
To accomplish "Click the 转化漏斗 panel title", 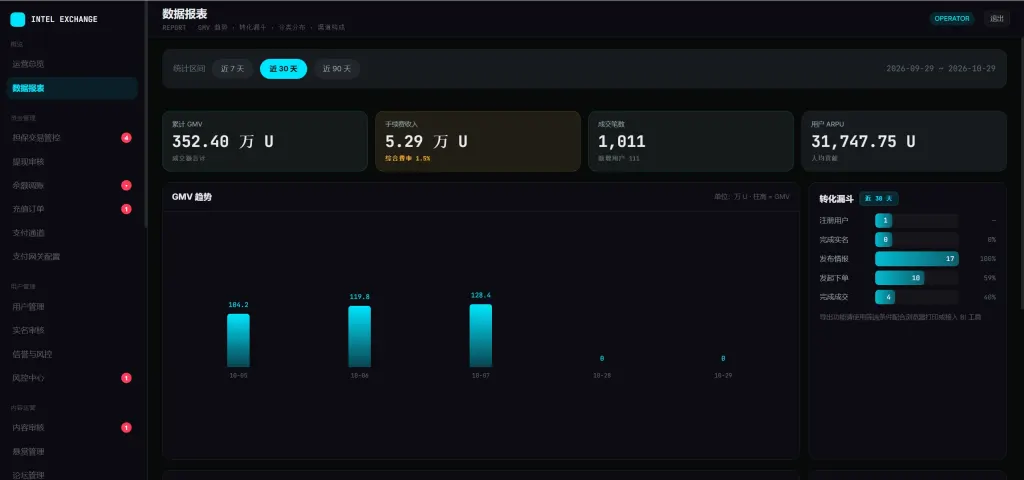I will pyautogui.click(x=837, y=199).
